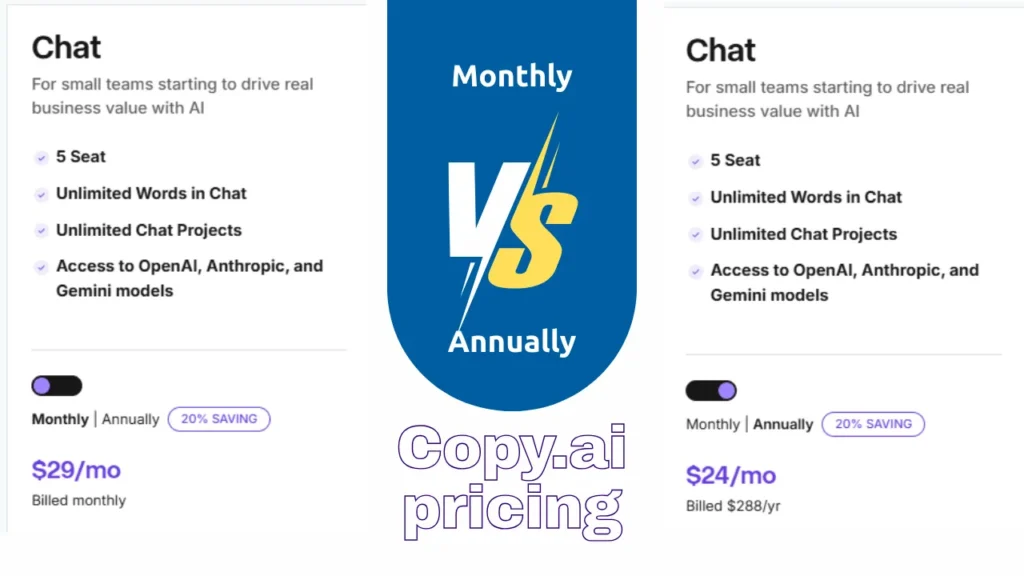Click the checkmark beside Unlimited Chat Projects in the $24/mo card
Screen dimensions: 1024x576
(695, 235)
